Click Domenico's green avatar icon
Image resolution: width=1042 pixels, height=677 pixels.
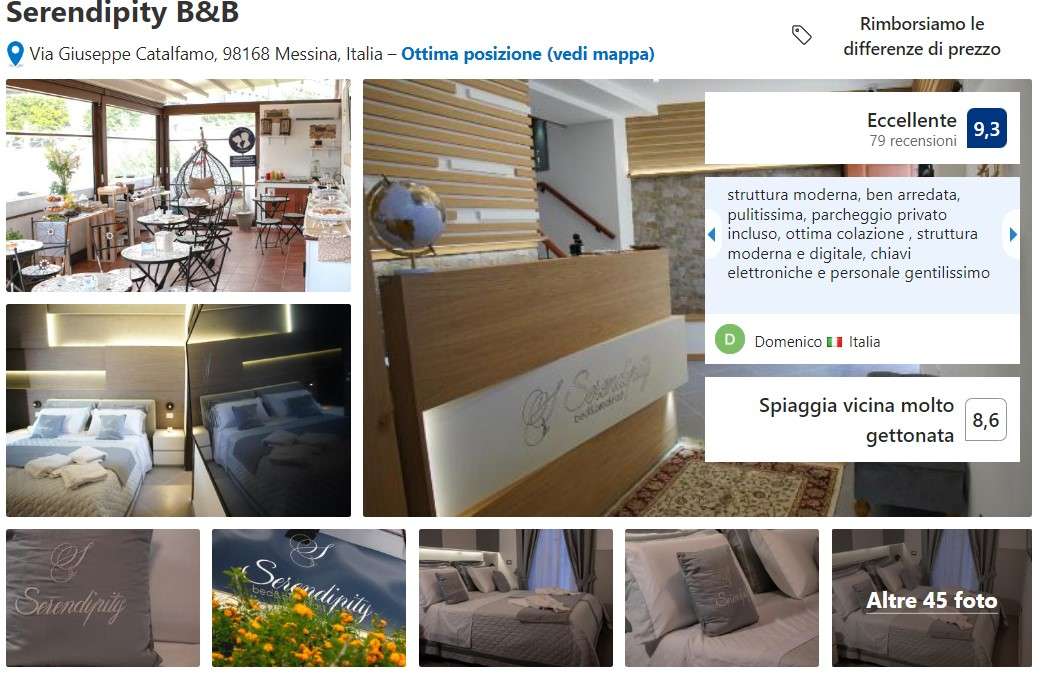(730, 340)
